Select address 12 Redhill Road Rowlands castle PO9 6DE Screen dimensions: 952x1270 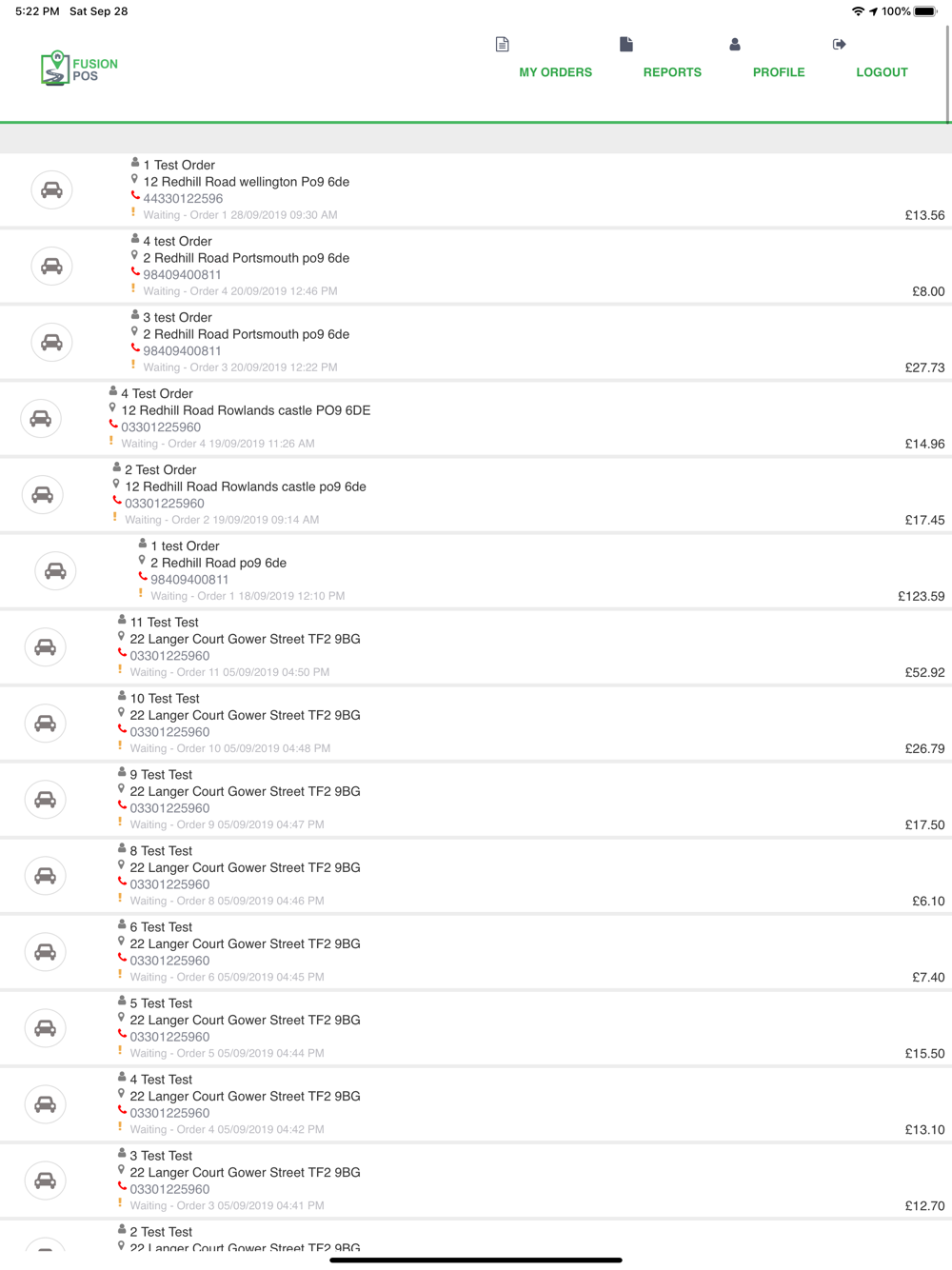coord(246,410)
